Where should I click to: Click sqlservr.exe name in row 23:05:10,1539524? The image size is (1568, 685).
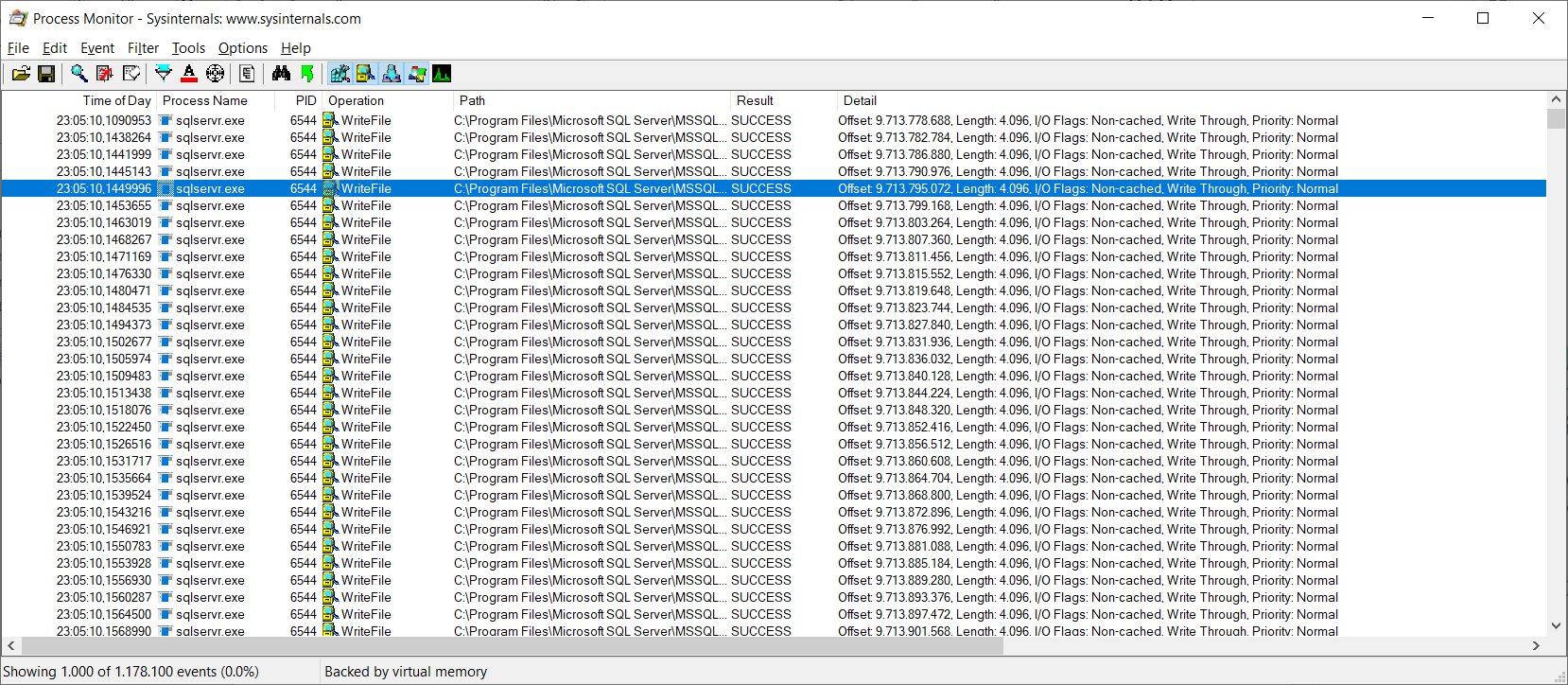click(x=210, y=496)
